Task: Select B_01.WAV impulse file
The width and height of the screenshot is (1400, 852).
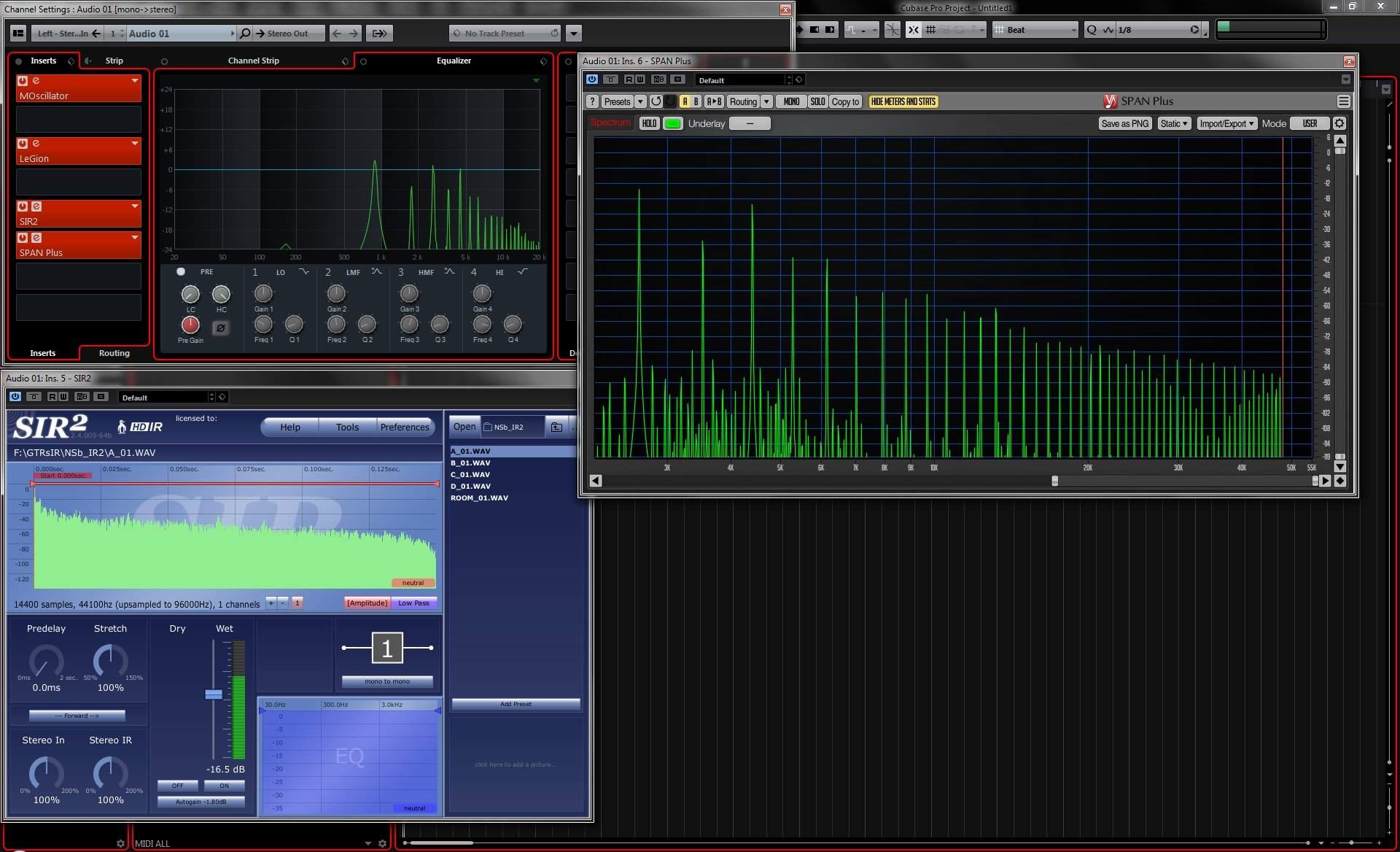Action: (470, 462)
